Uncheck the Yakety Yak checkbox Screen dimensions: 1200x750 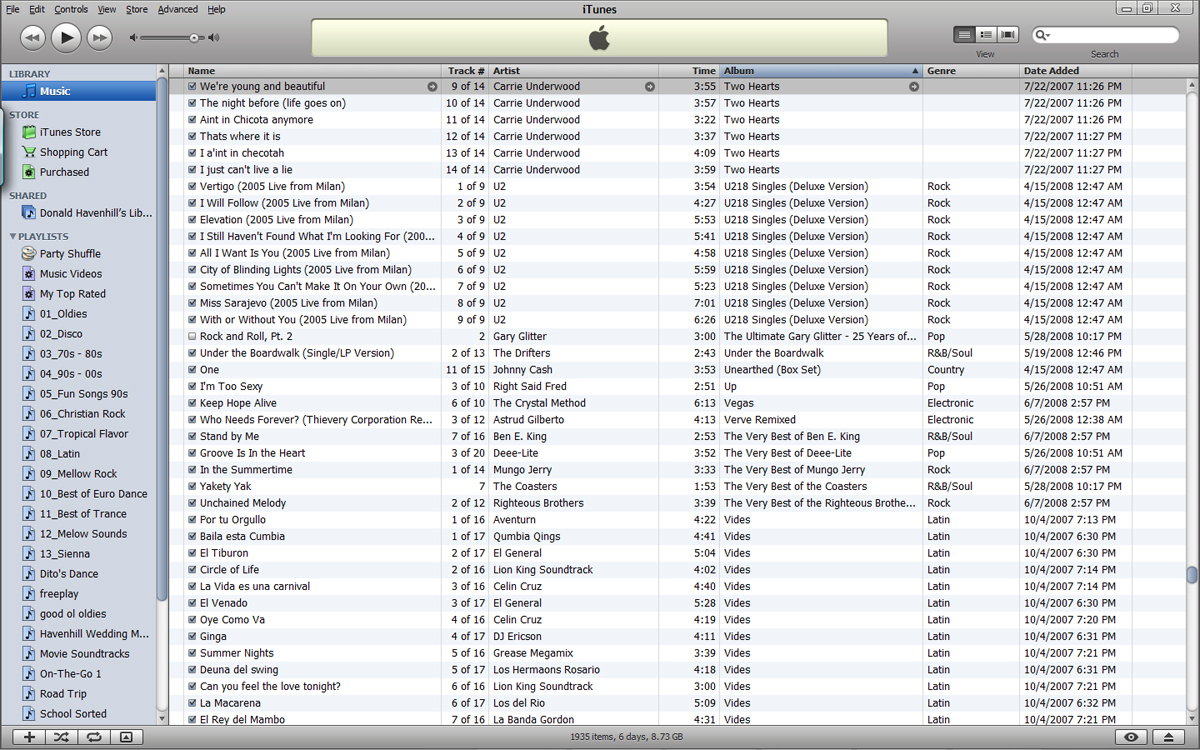point(192,487)
